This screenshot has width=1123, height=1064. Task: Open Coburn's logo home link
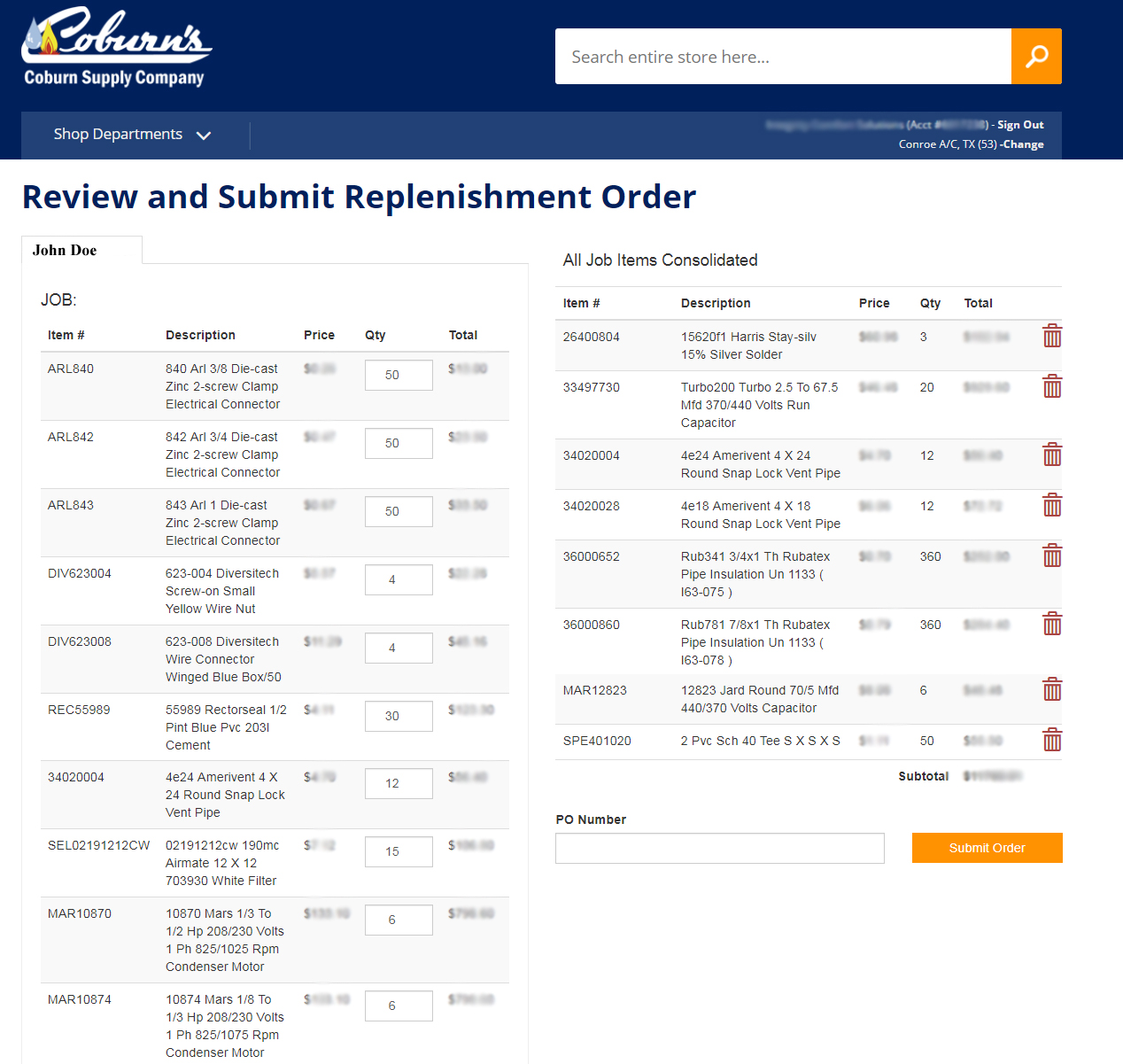(x=117, y=48)
